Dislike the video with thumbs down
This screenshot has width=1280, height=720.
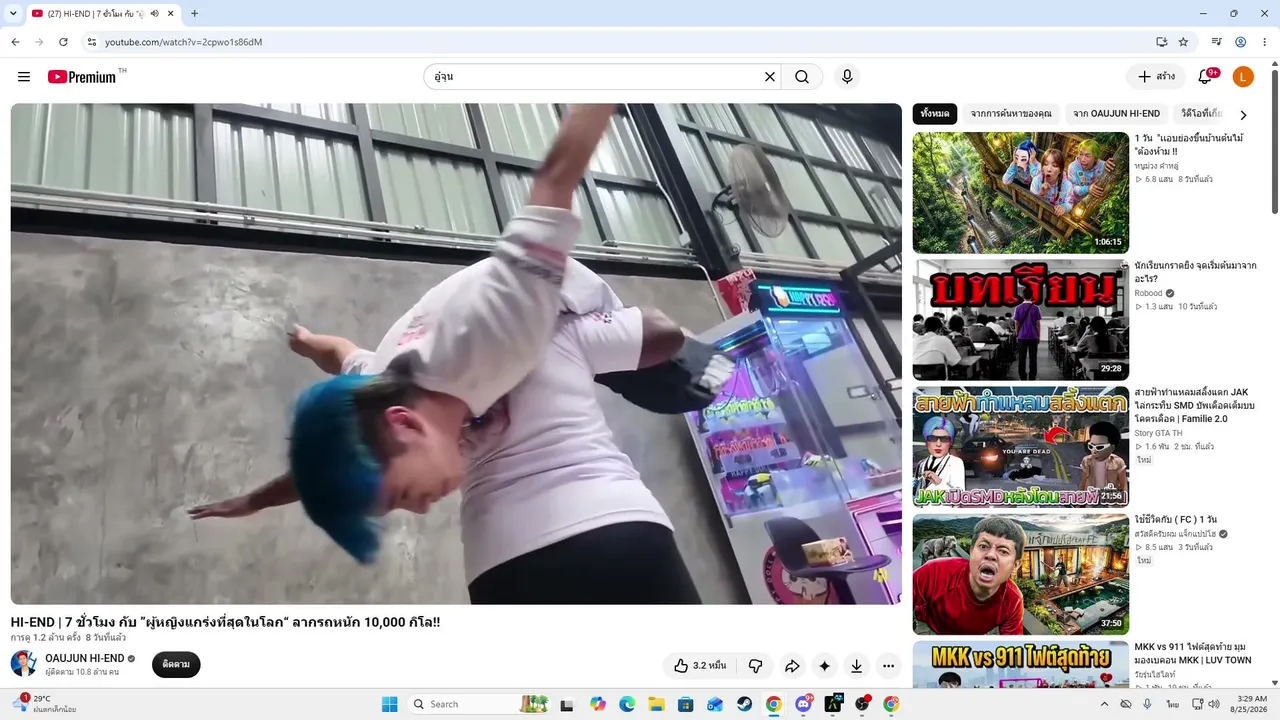(756, 666)
